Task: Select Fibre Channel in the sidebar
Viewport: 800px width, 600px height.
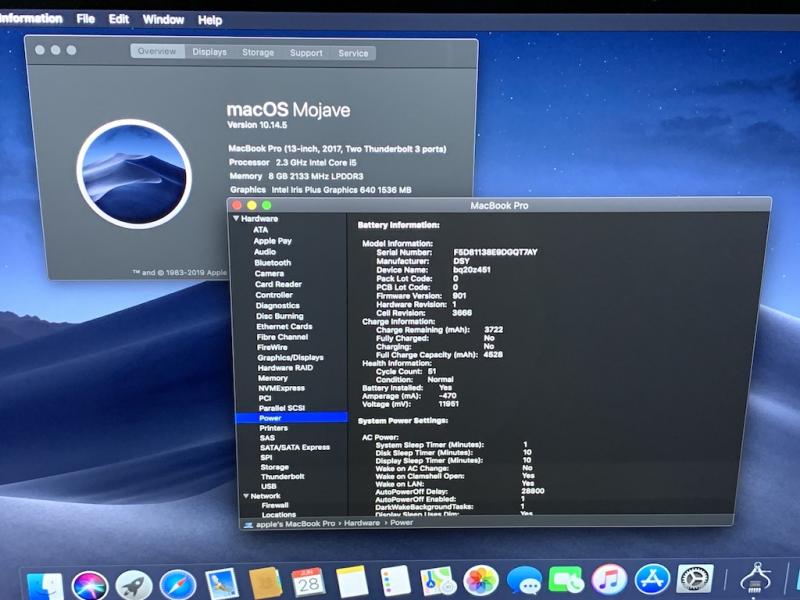Action: [x=282, y=337]
